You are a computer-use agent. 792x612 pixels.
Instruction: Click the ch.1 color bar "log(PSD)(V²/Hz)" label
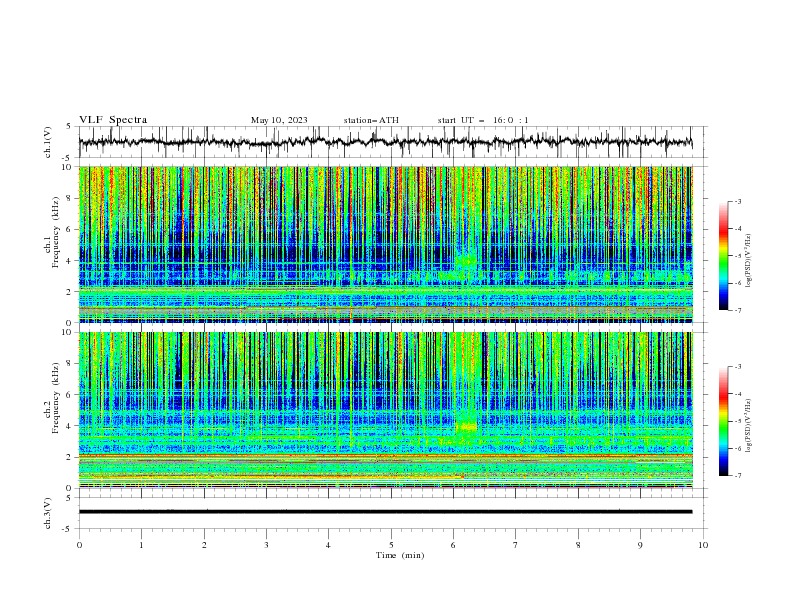(x=749, y=261)
